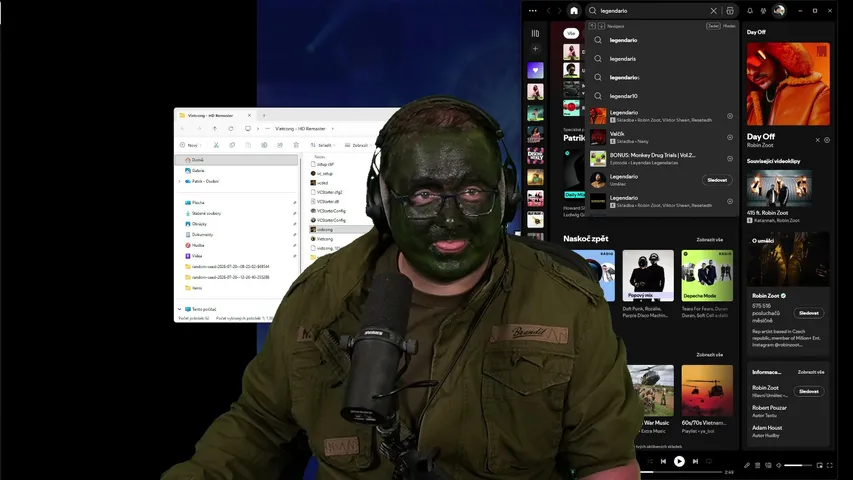This screenshot has width=853, height=480.
Task: Follow the Legendario artist with Sledovat button
Action: click(x=717, y=180)
